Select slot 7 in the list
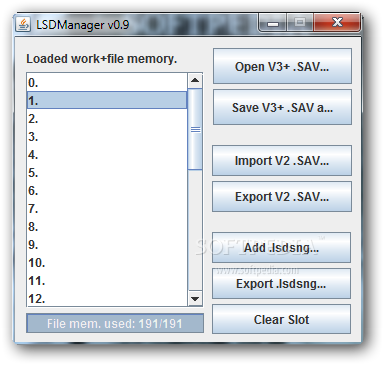Screen dimensions: 384x365 click(x=107, y=209)
